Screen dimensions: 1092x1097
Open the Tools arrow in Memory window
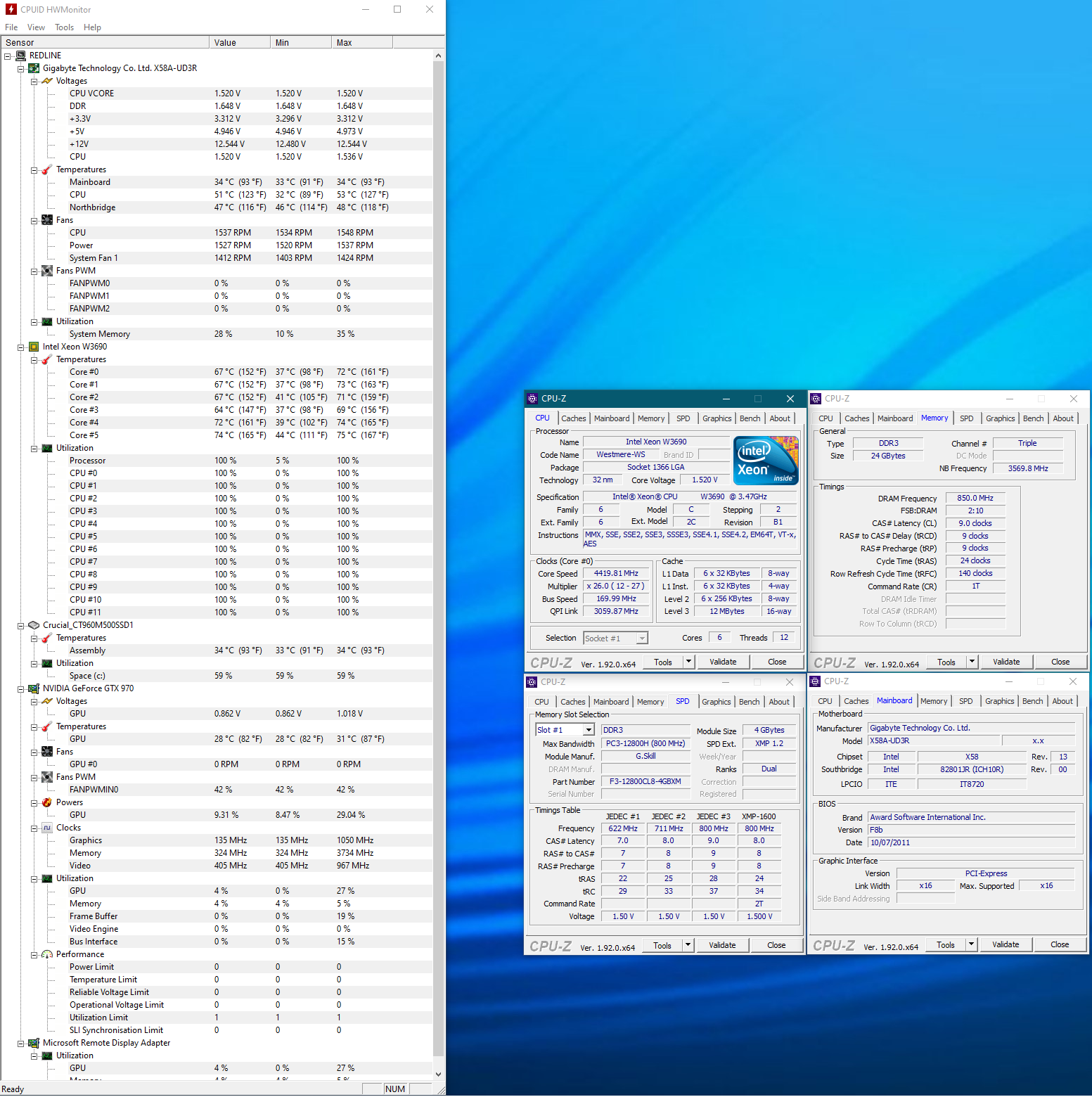click(x=972, y=662)
